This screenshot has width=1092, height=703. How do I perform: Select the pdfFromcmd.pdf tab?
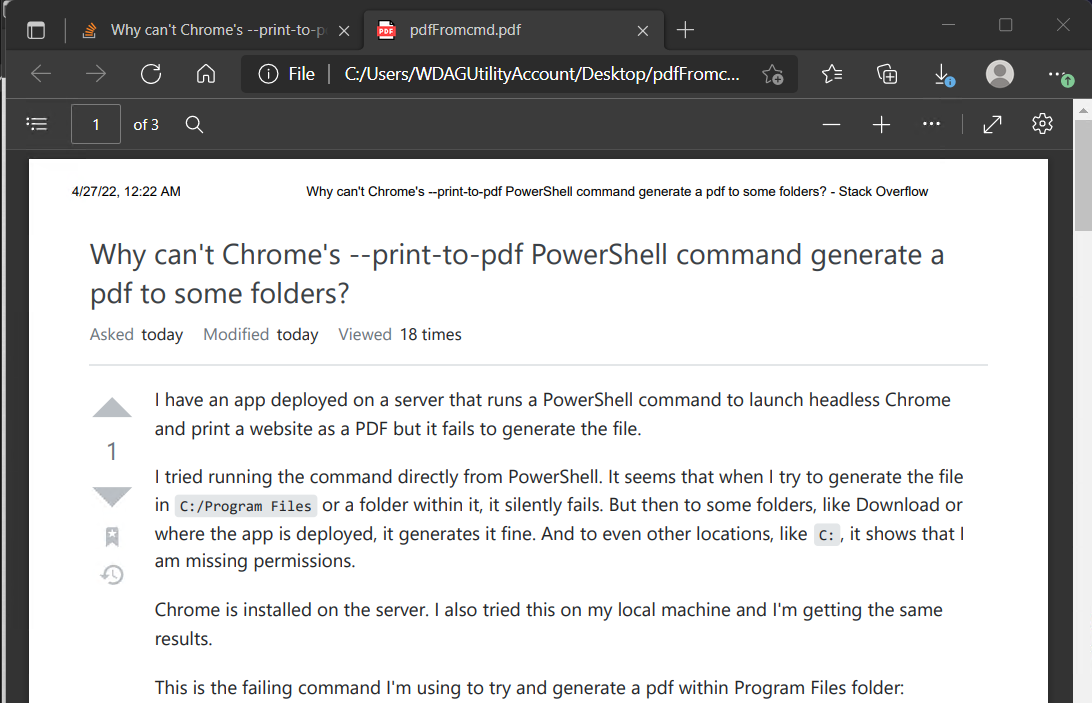pos(514,30)
